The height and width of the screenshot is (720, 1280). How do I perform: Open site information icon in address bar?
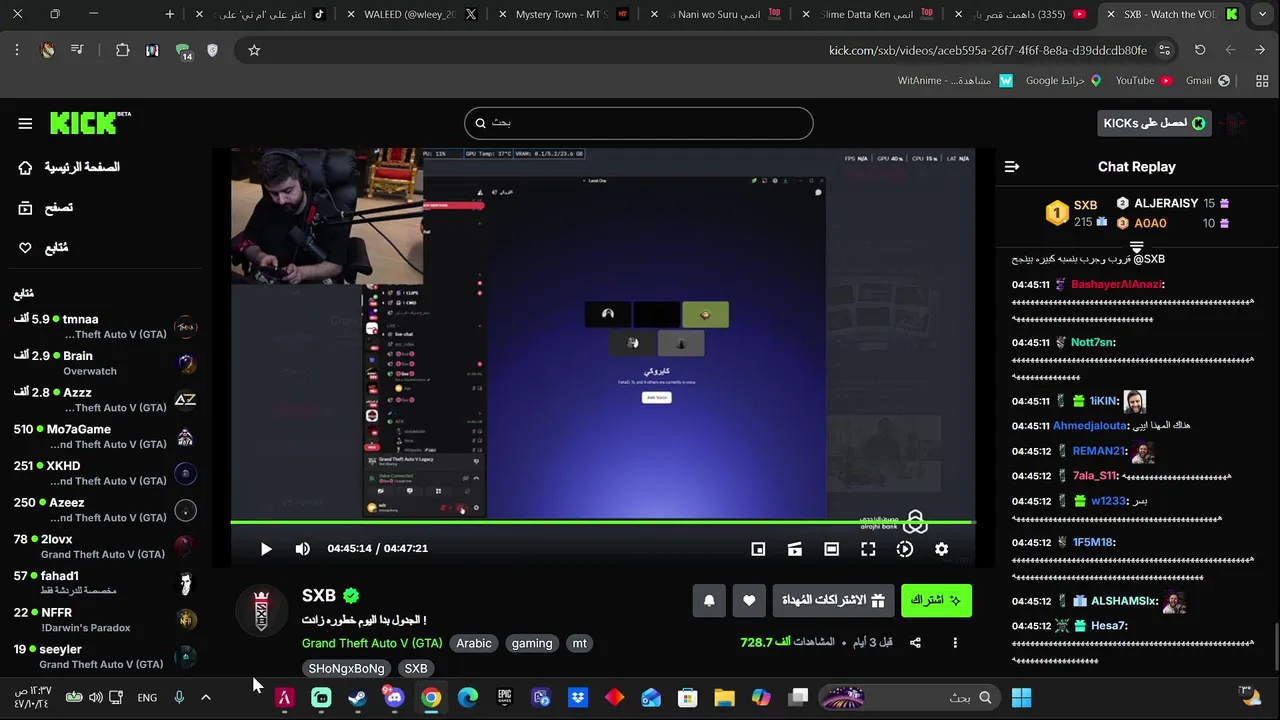pyautogui.click(x=1164, y=50)
